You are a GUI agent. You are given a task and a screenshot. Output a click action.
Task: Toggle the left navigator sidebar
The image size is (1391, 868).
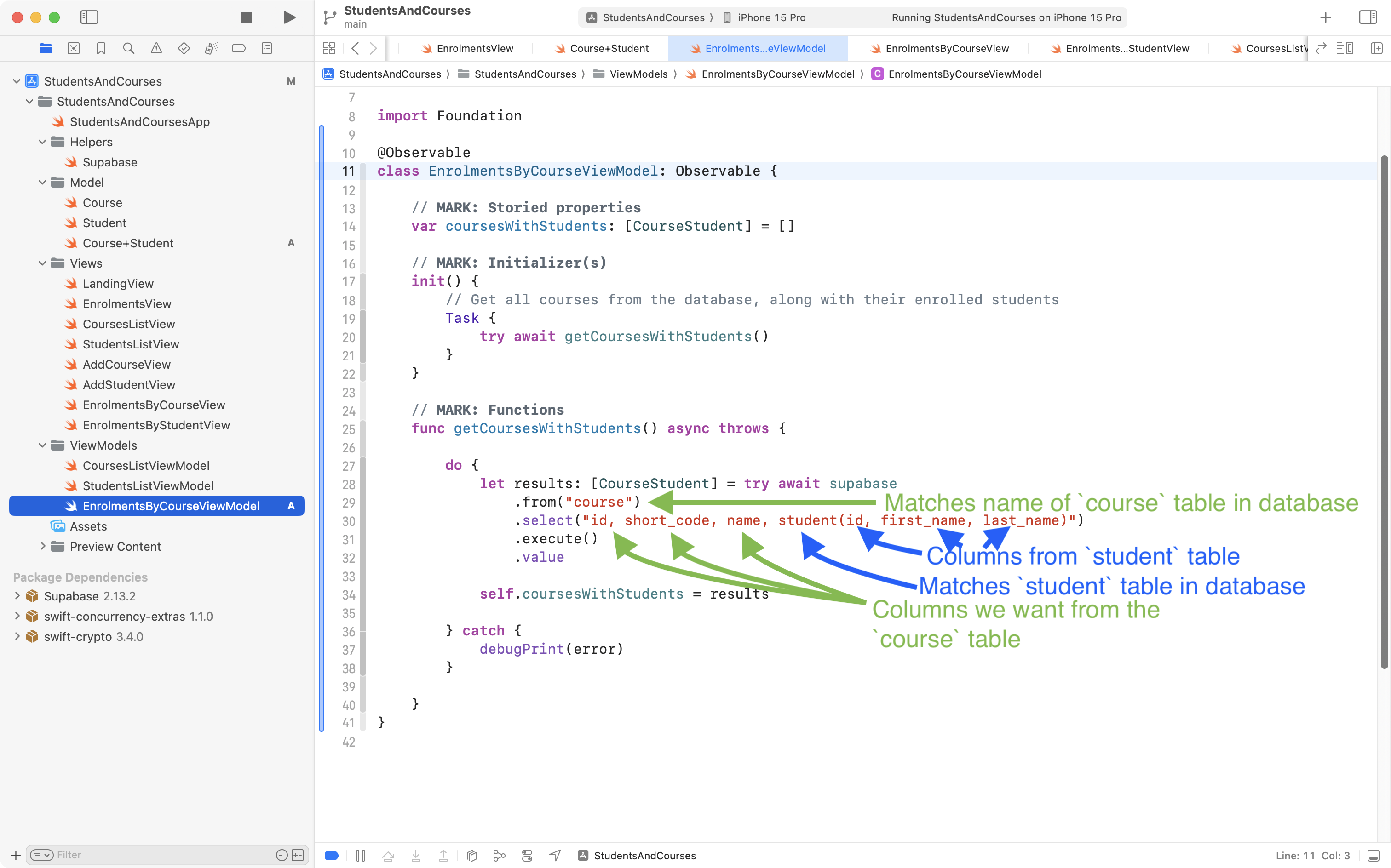[89, 17]
